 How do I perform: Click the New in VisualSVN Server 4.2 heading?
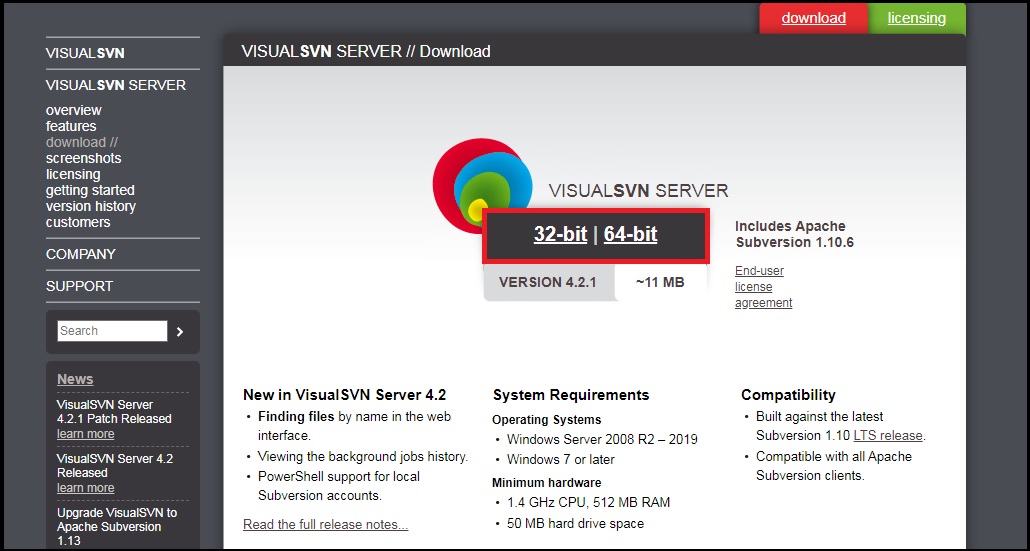[x=344, y=395]
